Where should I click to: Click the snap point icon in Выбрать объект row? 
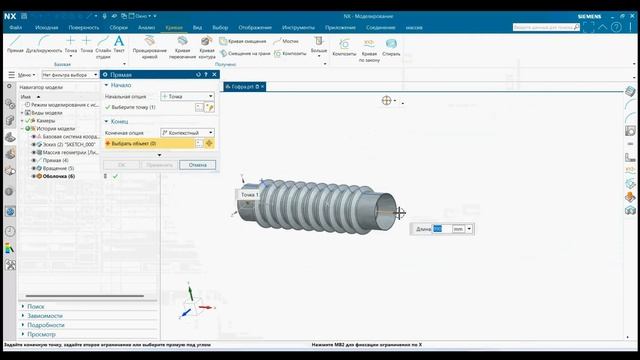[x=209, y=143]
